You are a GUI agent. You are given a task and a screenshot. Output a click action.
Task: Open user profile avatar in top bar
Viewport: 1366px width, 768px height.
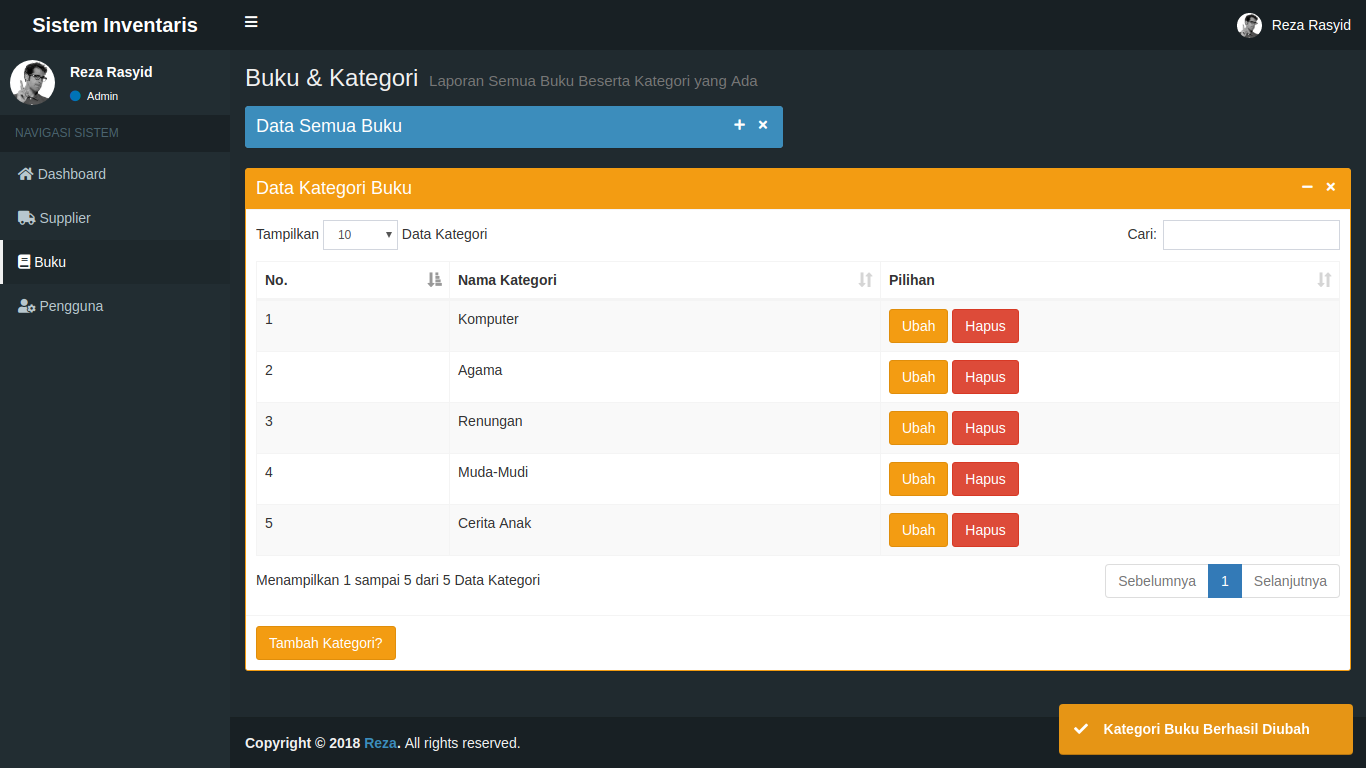tap(1249, 25)
